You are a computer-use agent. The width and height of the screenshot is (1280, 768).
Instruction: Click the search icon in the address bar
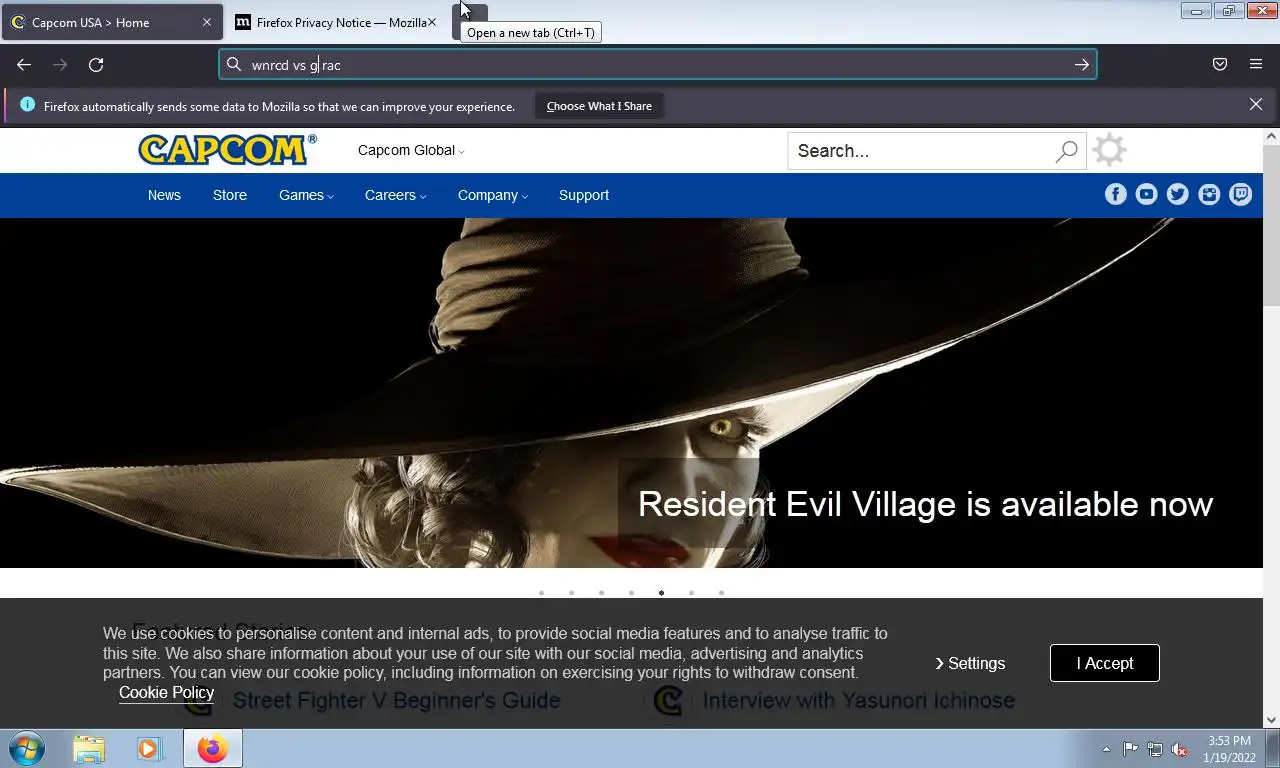[234, 65]
